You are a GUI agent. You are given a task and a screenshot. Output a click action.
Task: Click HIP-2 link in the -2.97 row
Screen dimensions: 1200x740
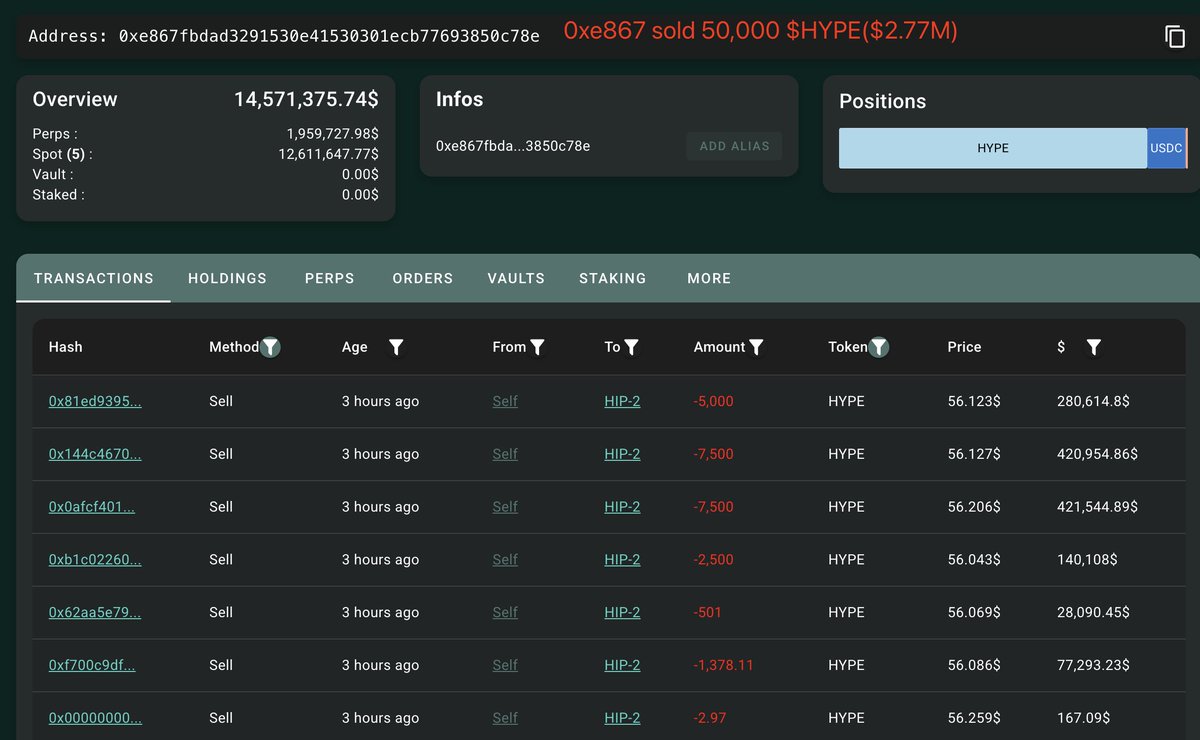pyautogui.click(x=622, y=718)
